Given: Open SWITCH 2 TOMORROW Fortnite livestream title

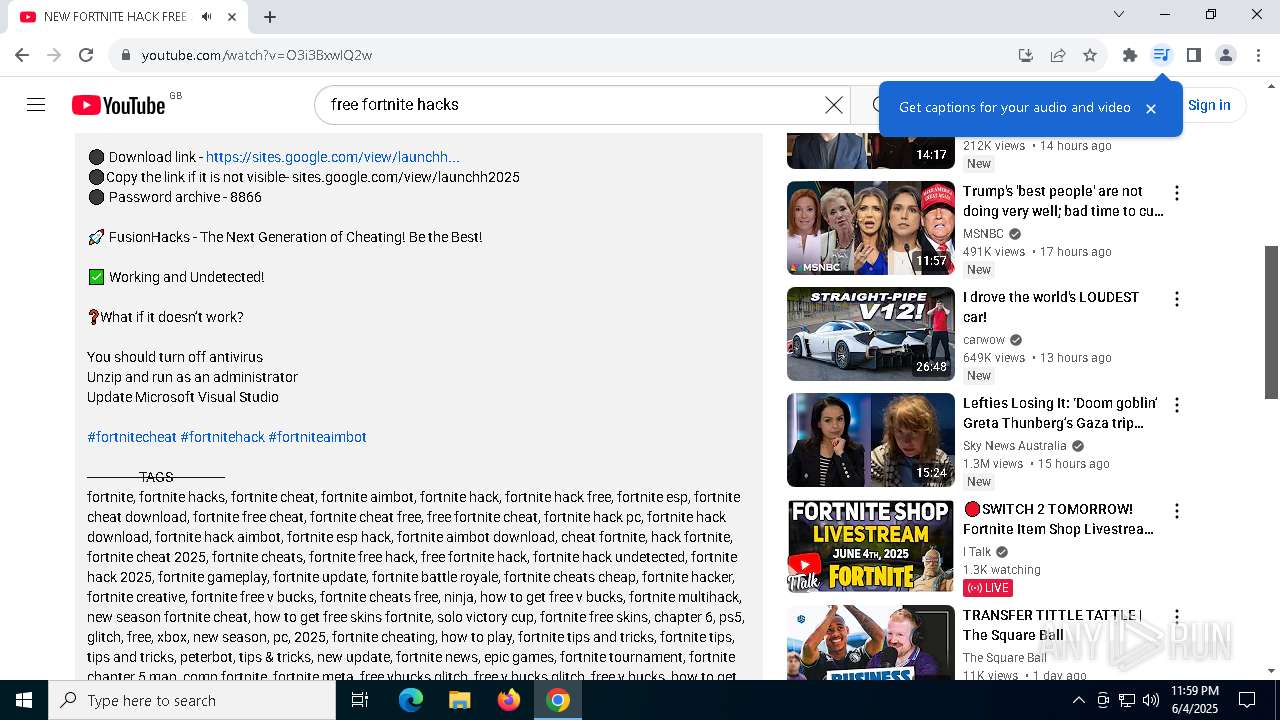Looking at the screenshot, I should click(x=1058, y=519).
